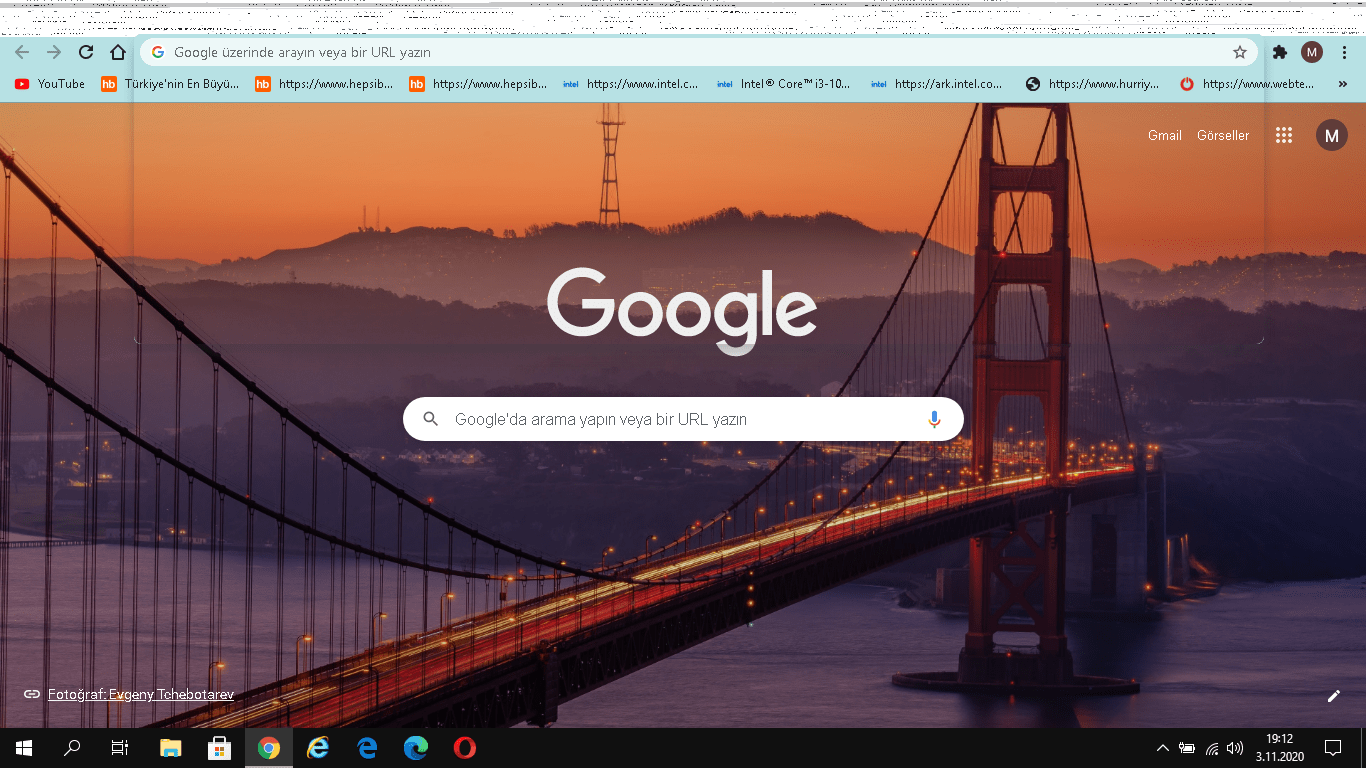1366x768 pixels.
Task: Open the https://ark.intel.co... bookmark
Action: pos(937,84)
